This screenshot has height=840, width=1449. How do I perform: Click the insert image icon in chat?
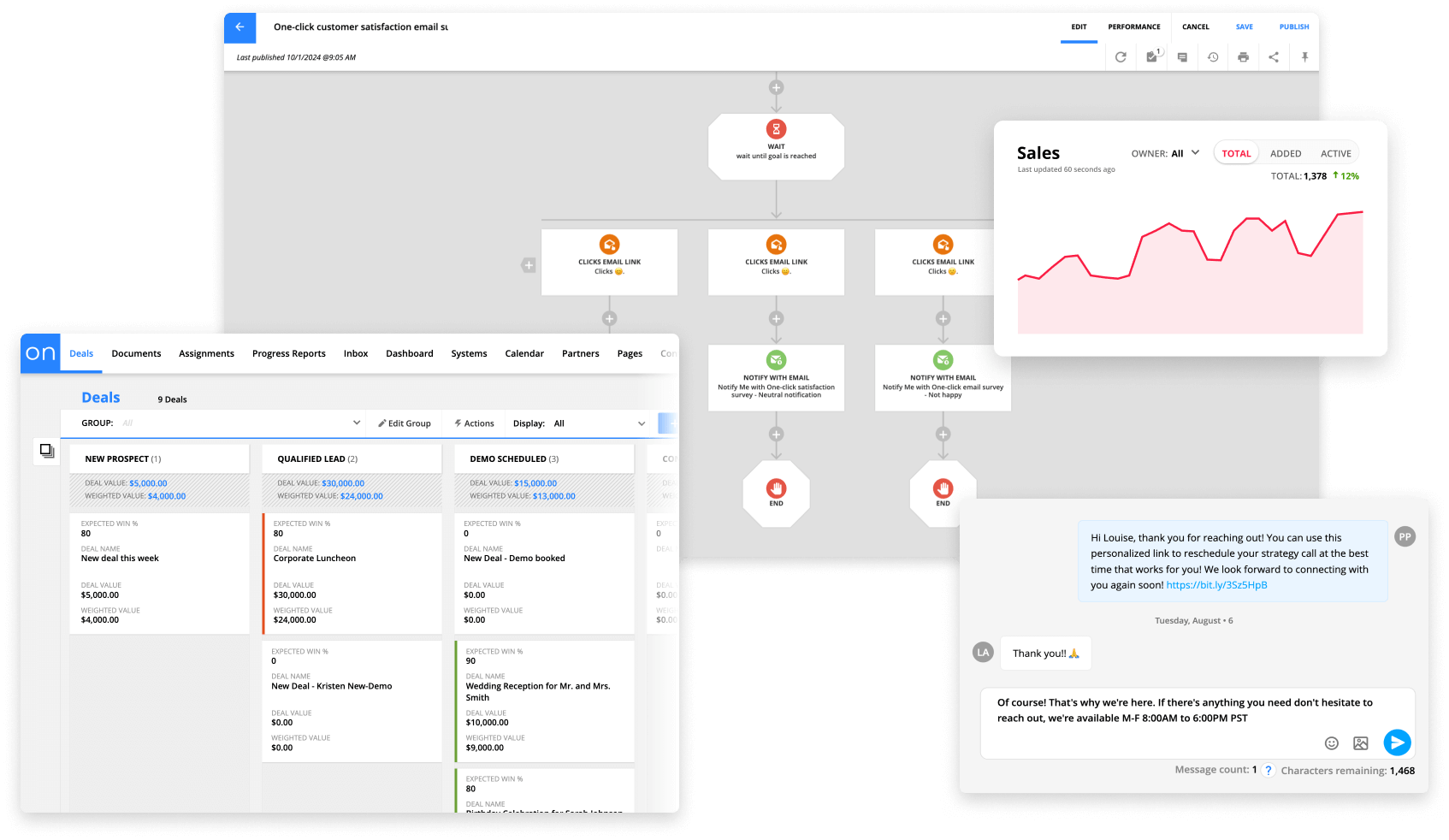1361,743
